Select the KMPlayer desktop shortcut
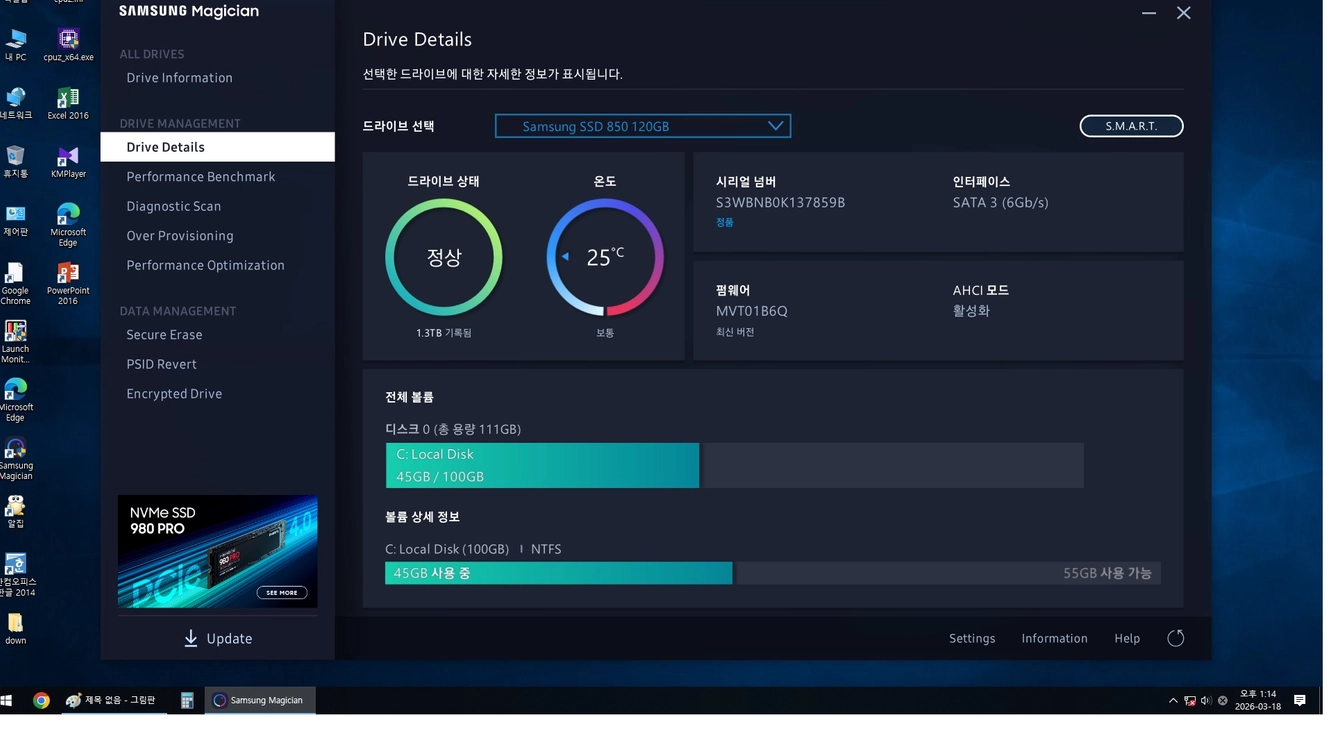This screenshot has width=1333, height=750. pyautogui.click(x=68, y=161)
